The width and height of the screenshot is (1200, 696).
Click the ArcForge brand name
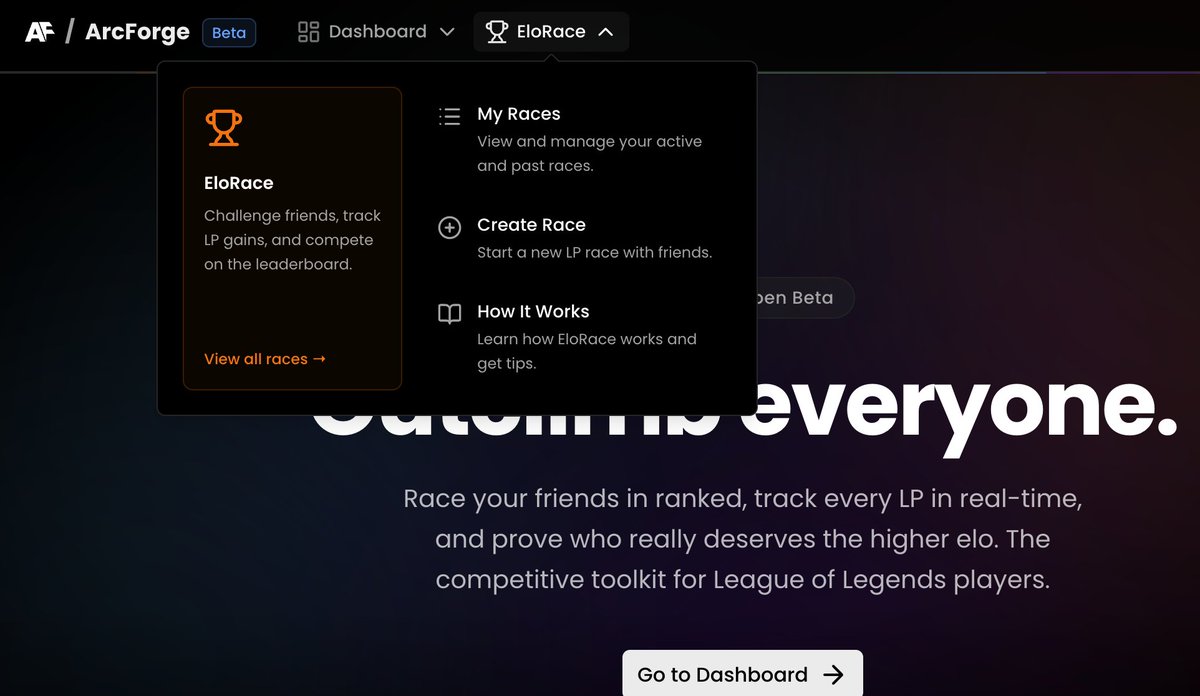pyautogui.click(x=137, y=32)
